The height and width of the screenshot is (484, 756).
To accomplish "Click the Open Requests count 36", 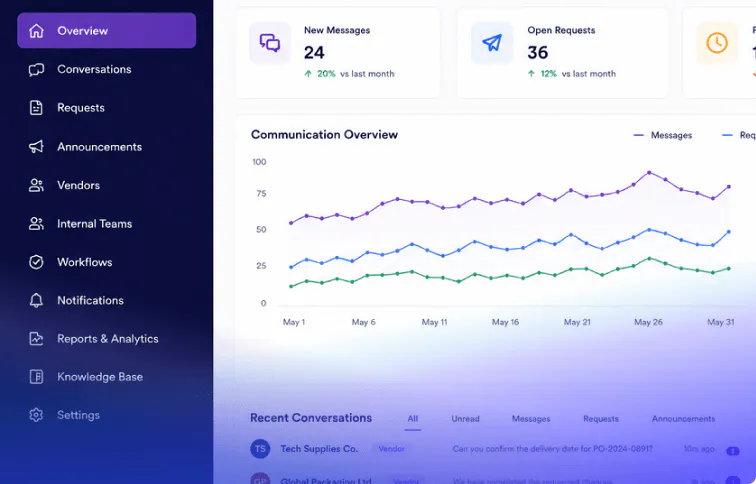I will tap(538, 53).
